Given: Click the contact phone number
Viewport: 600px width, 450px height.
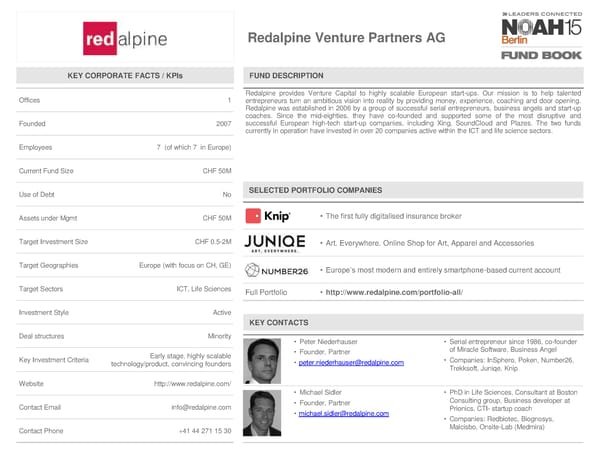Looking at the screenshot, I should [x=204, y=430].
